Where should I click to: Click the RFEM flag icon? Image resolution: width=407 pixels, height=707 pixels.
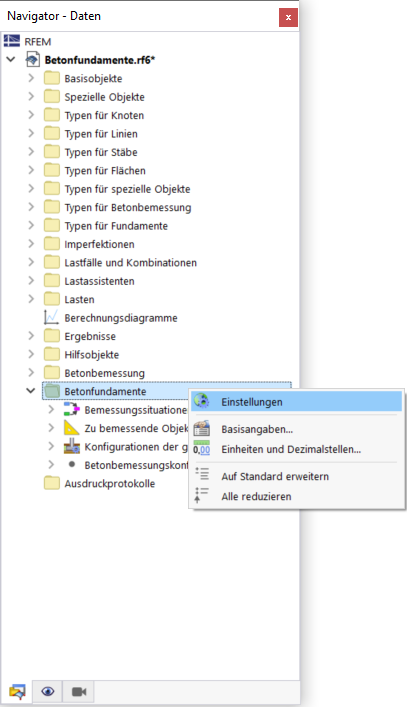(12, 41)
